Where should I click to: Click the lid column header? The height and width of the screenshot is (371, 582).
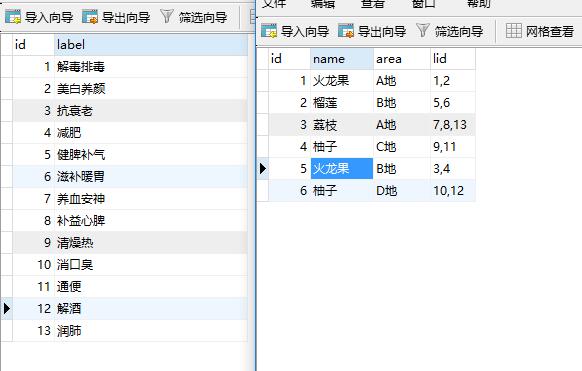pyautogui.click(x=453, y=59)
